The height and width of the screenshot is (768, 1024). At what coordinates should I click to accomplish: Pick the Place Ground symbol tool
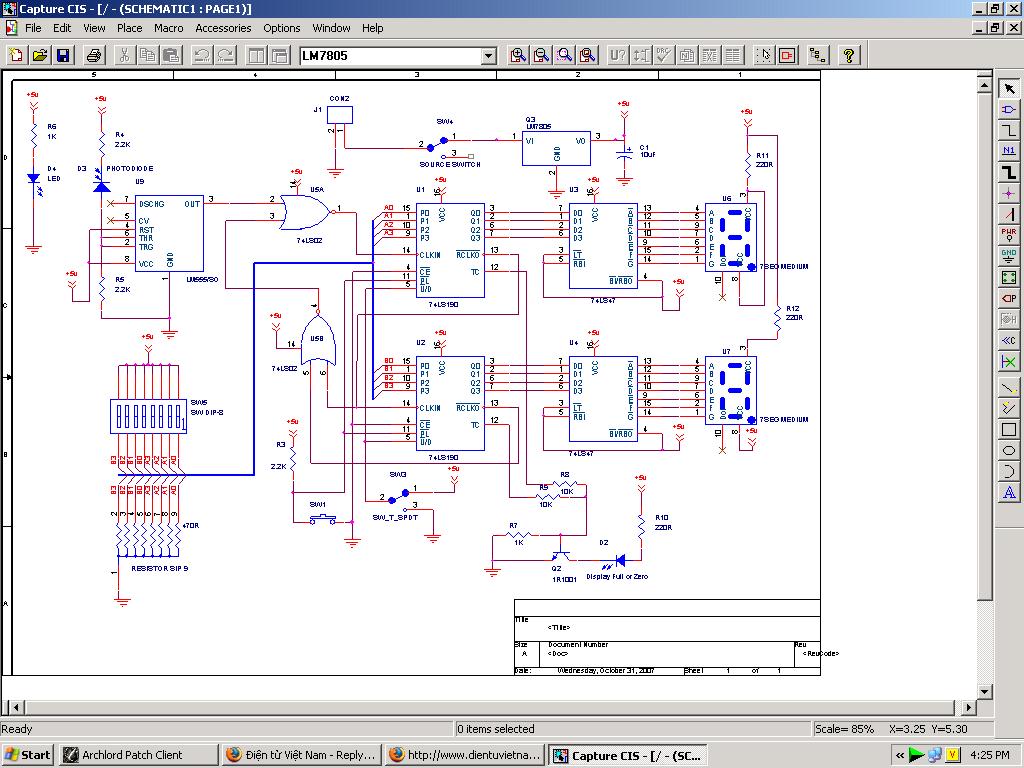[x=1008, y=256]
